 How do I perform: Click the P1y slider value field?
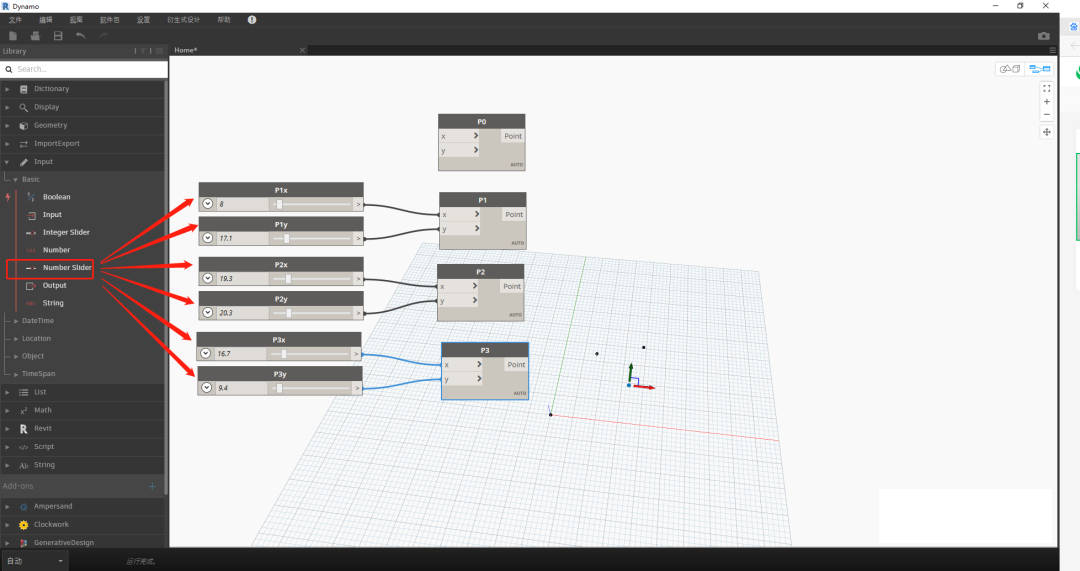242,238
